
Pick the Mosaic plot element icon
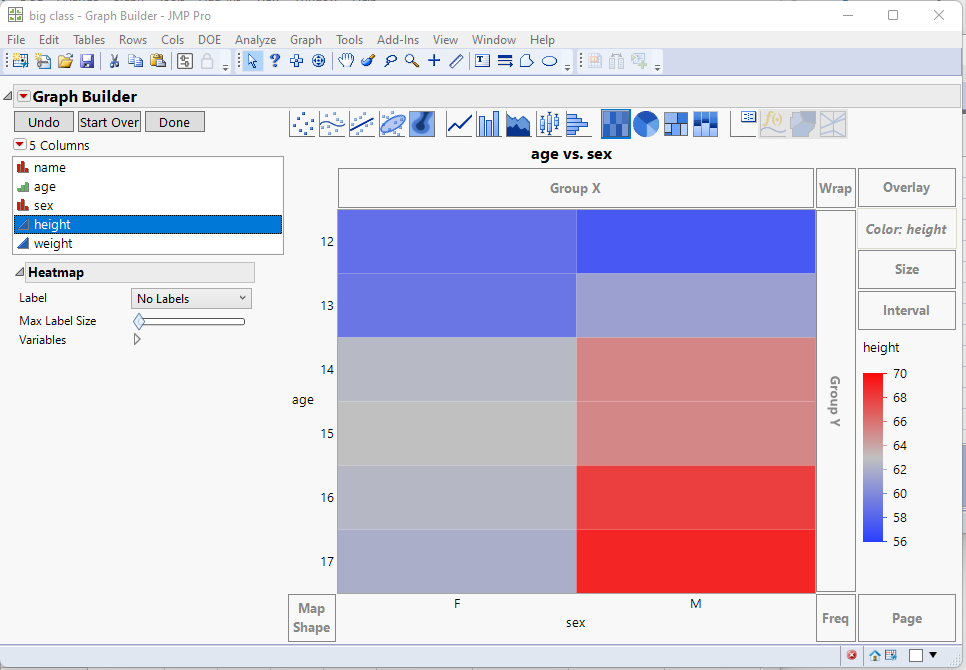click(x=703, y=123)
